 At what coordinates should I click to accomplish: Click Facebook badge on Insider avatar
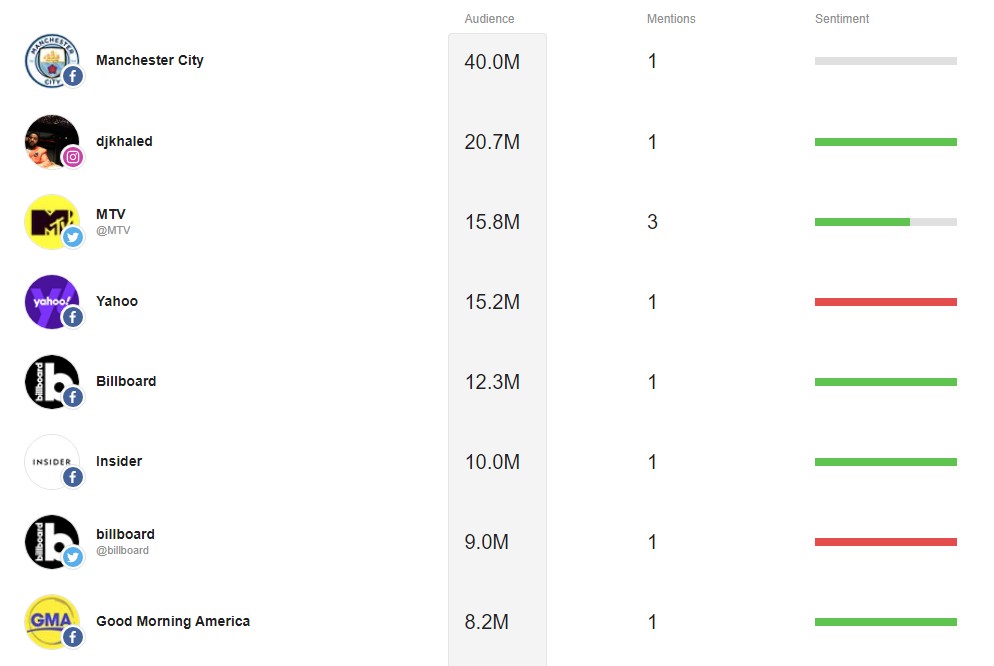(x=73, y=477)
